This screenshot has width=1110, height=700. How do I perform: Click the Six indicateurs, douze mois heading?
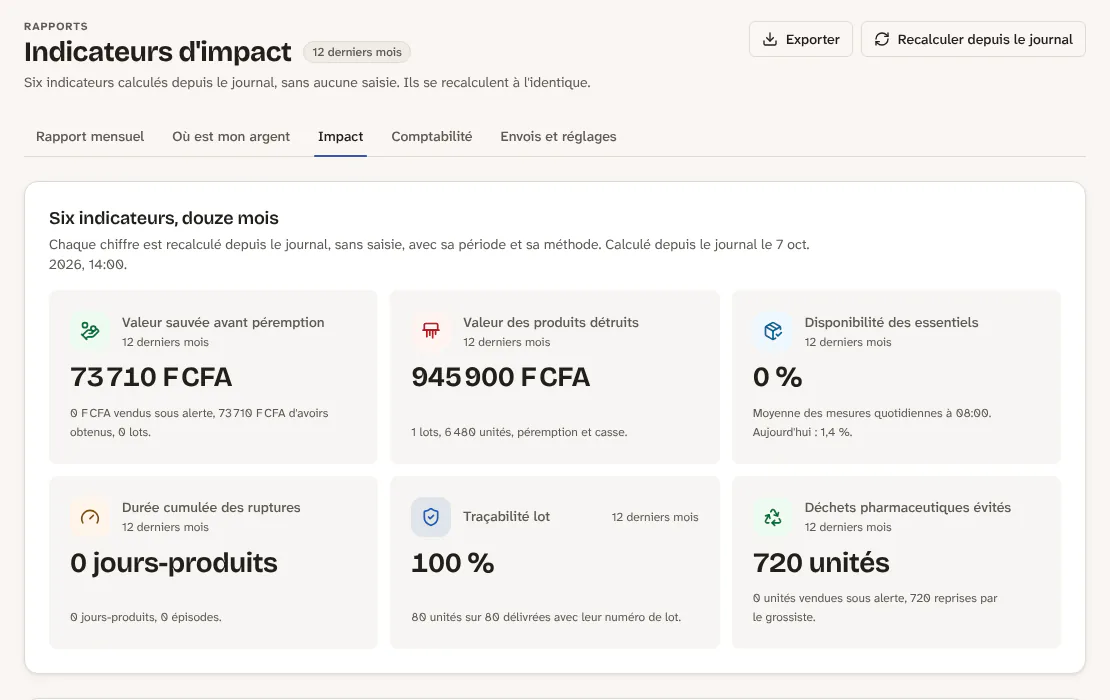[x=164, y=218]
